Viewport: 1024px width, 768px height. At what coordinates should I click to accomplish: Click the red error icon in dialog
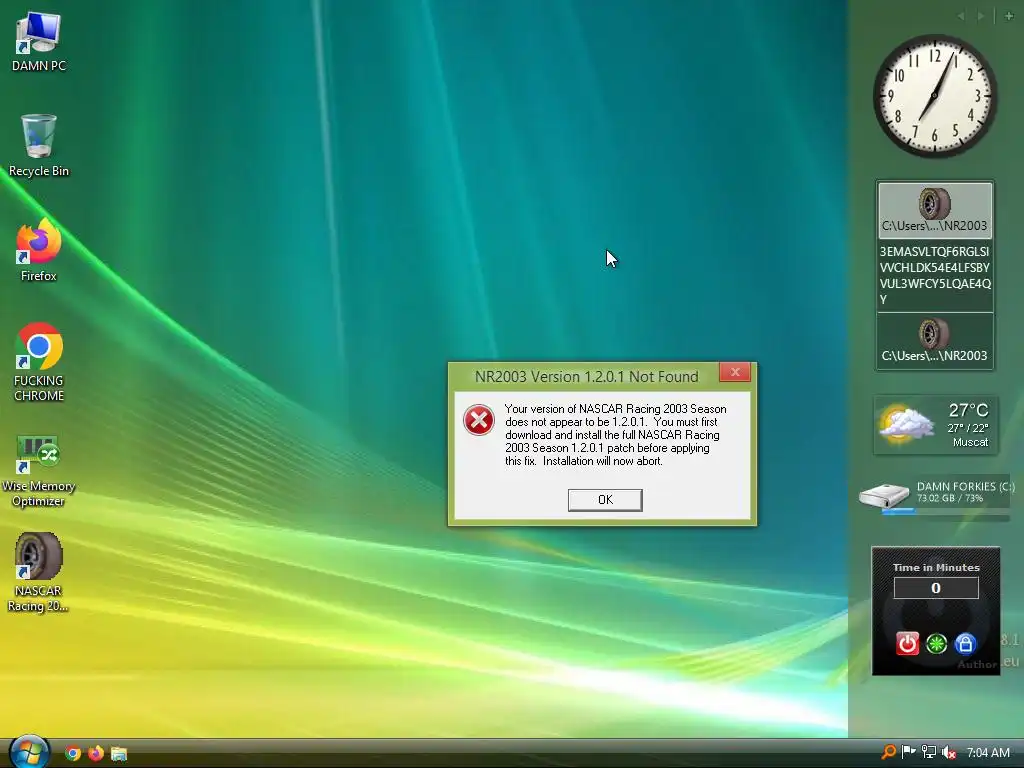479,420
